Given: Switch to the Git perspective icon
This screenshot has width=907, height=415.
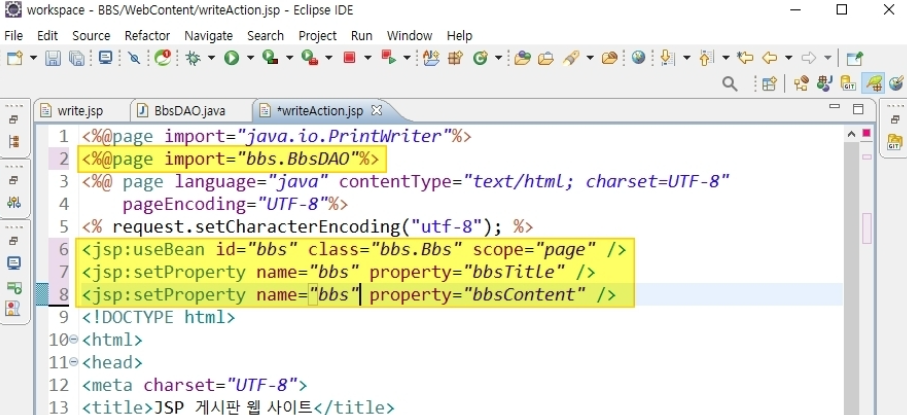Looking at the screenshot, I should coord(848,84).
